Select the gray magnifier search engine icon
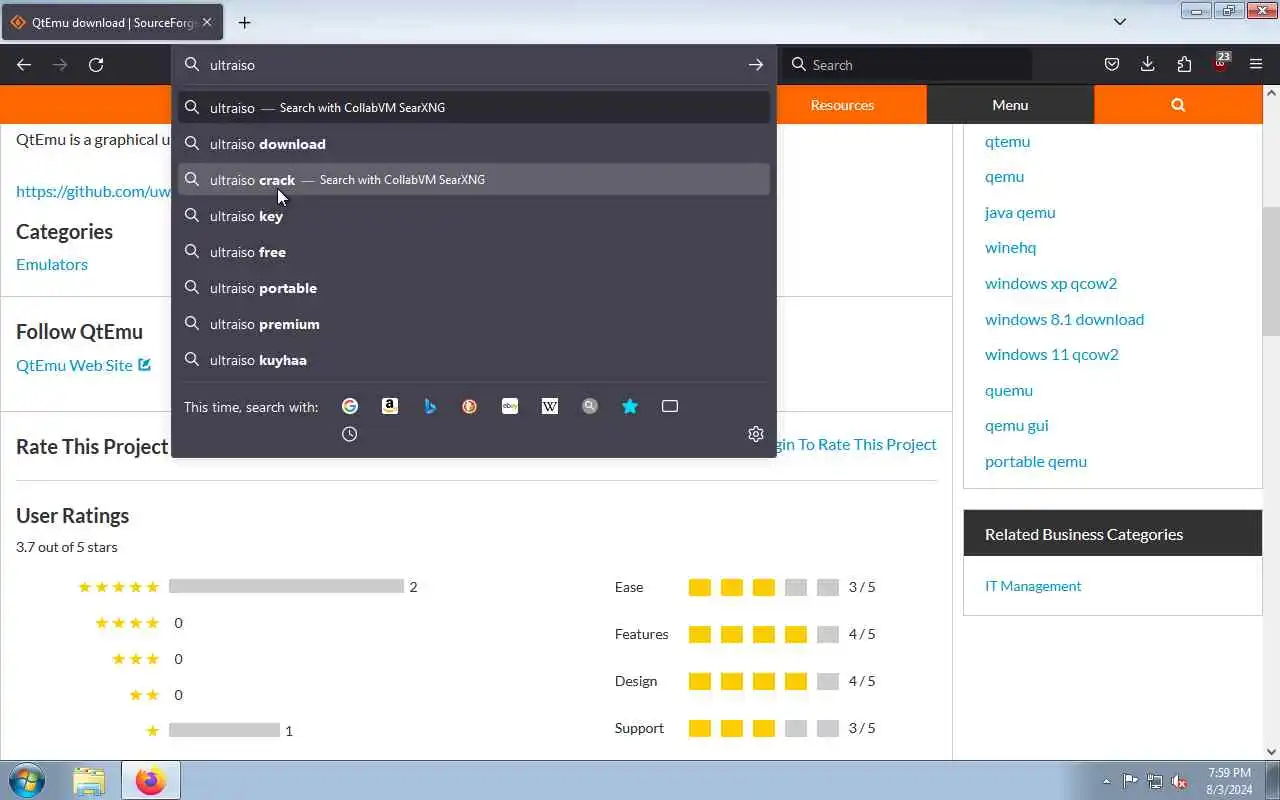 (590, 406)
